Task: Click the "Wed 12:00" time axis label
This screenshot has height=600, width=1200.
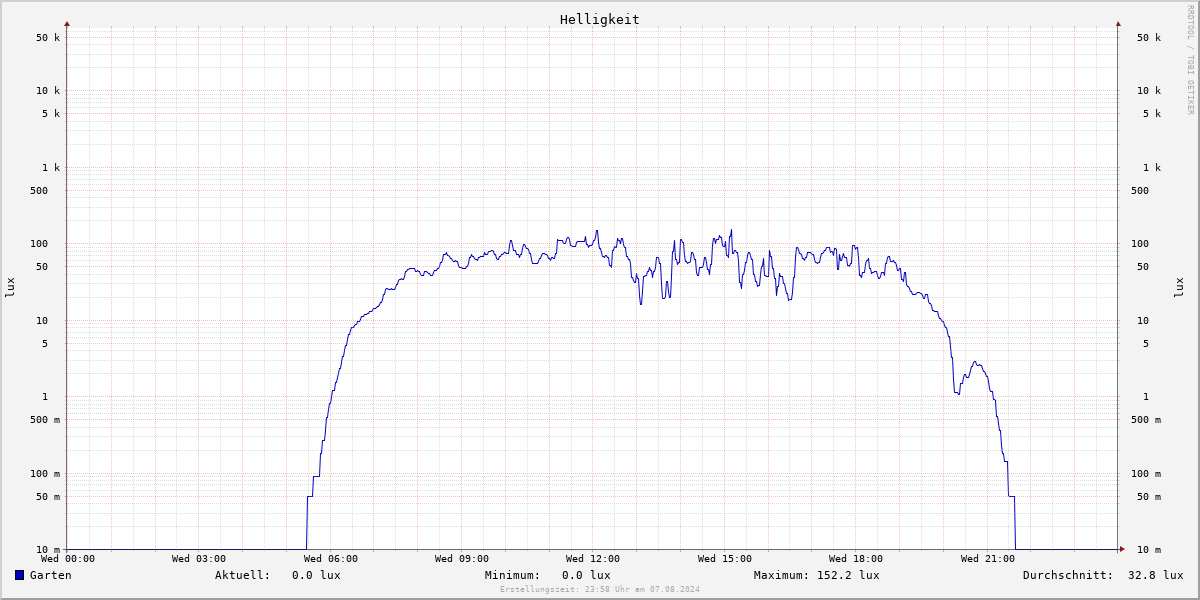Action: [x=593, y=559]
